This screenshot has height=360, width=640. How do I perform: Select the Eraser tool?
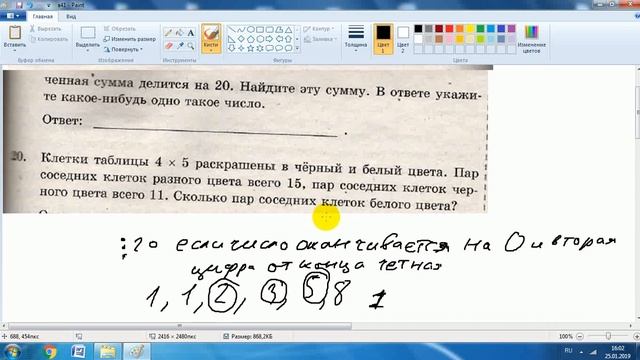click(168, 46)
